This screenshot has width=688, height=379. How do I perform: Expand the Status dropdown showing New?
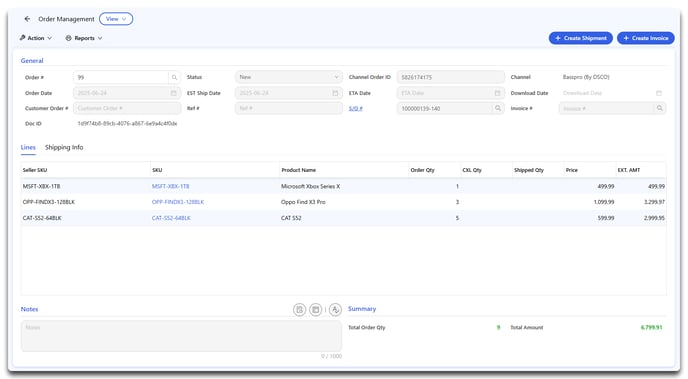(x=289, y=77)
